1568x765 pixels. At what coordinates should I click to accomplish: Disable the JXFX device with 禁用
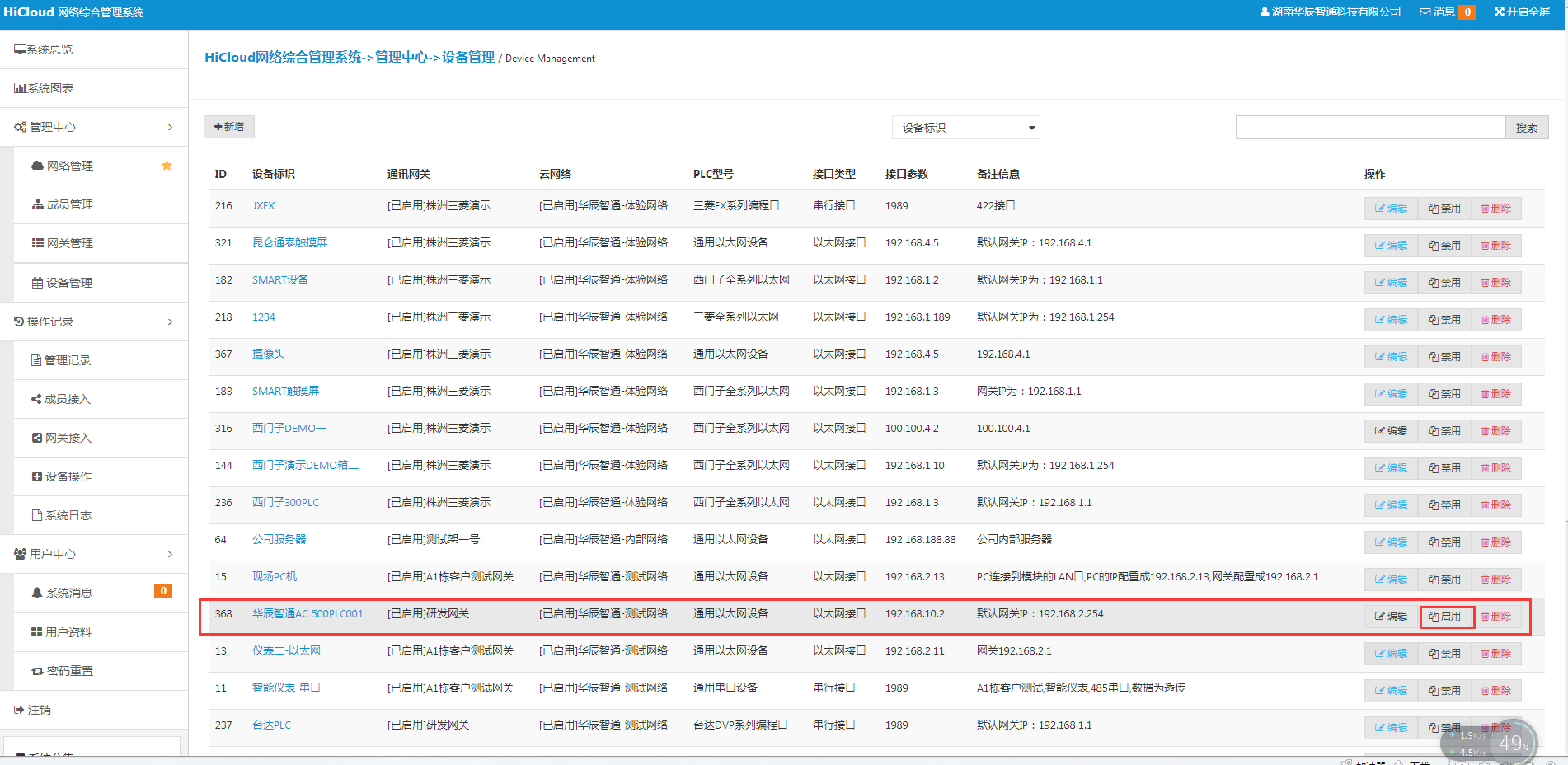point(1445,209)
